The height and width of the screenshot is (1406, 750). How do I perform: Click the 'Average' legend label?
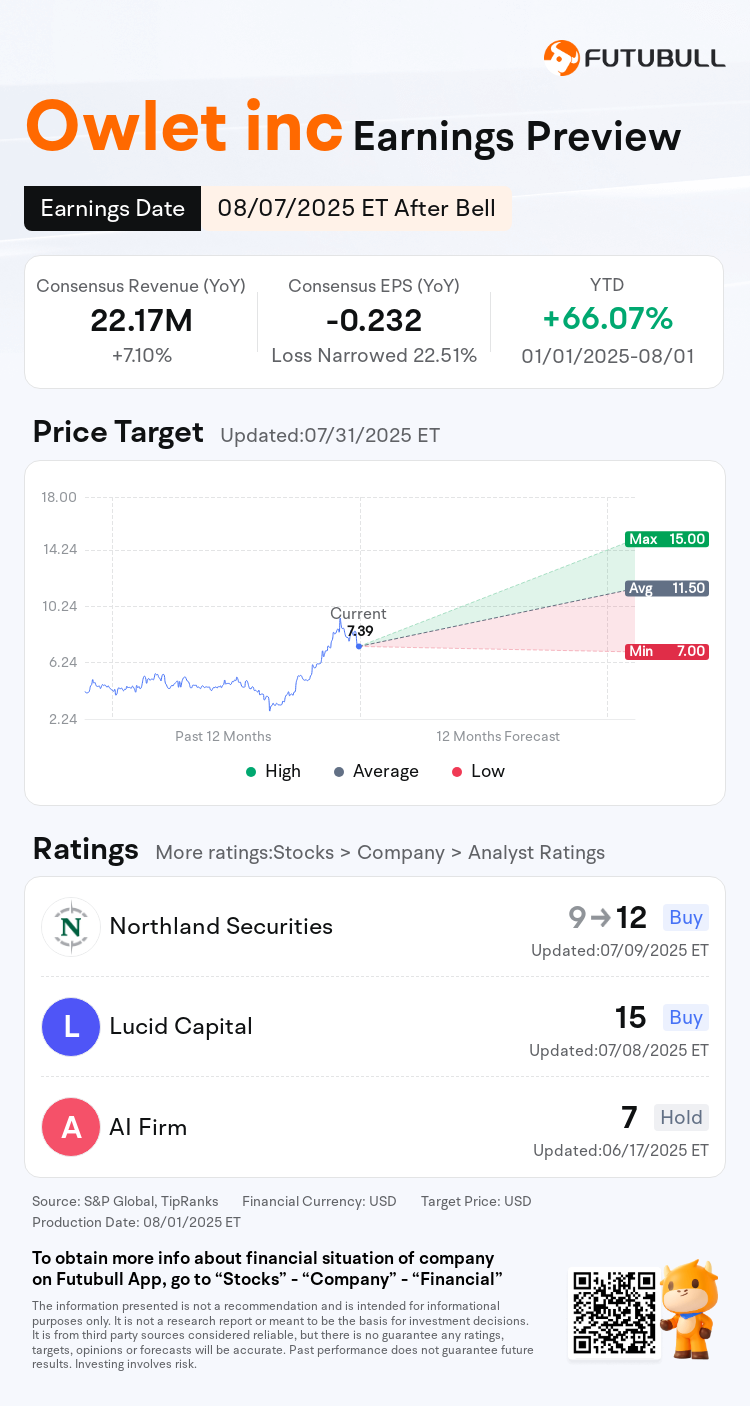385,771
